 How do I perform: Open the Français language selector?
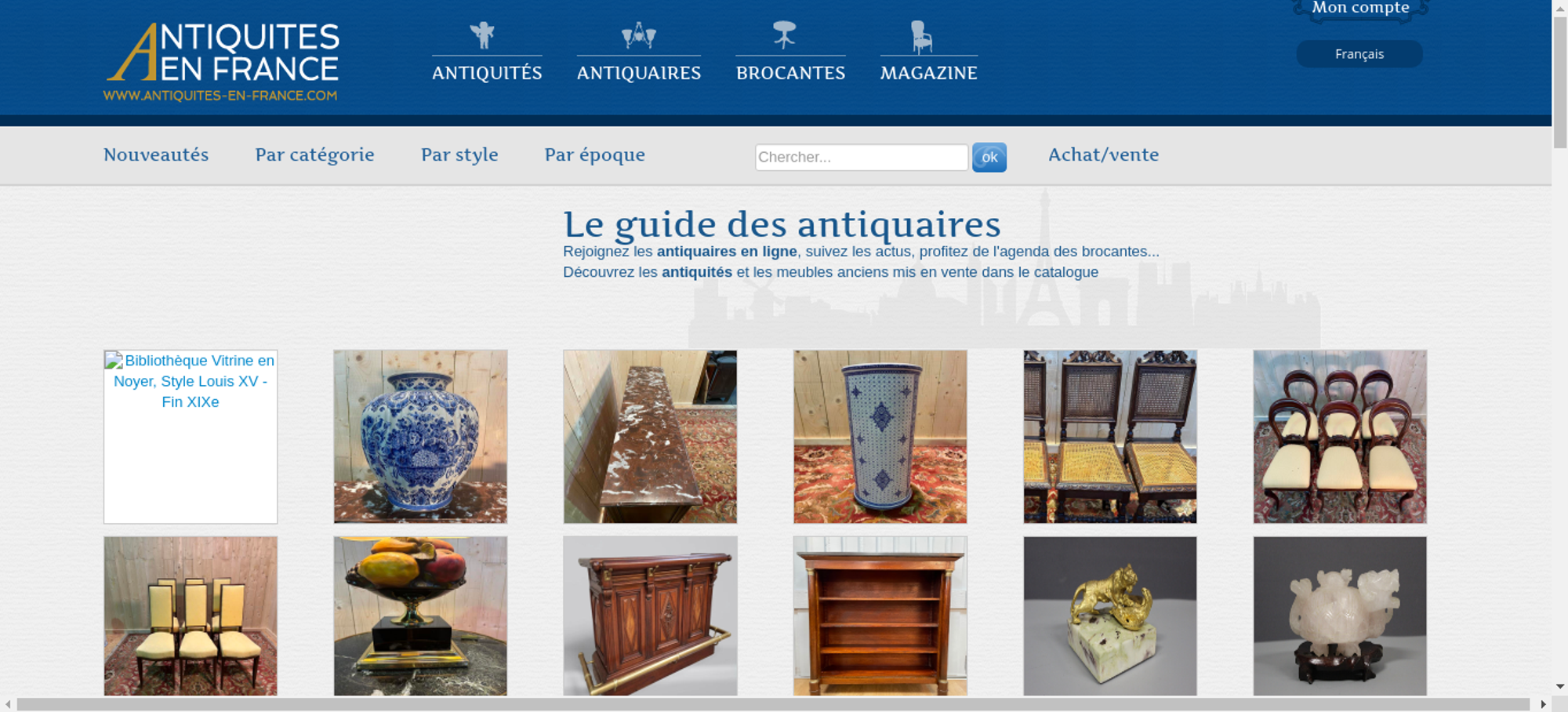tap(1359, 54)
